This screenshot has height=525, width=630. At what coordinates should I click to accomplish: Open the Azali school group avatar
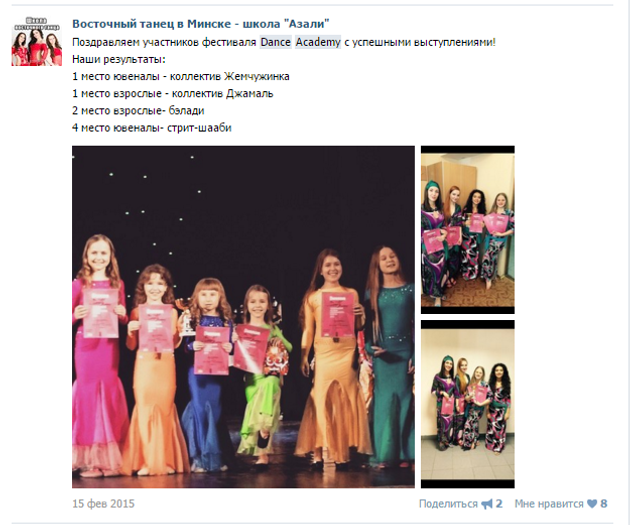[x=37, y=41]
